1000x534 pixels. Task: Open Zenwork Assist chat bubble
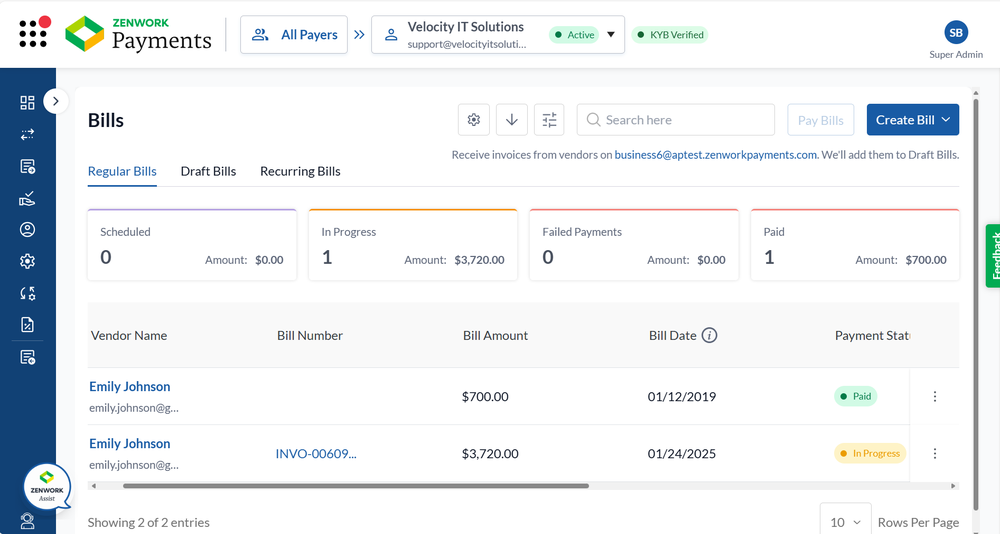pyautogui.click(x=47, y=487)
